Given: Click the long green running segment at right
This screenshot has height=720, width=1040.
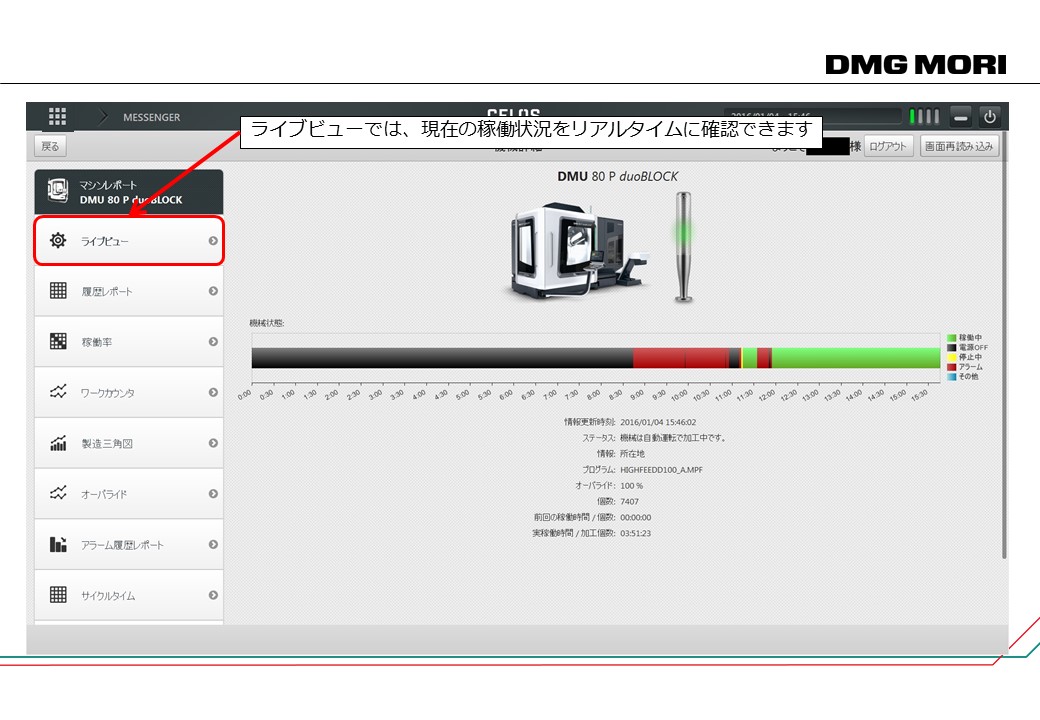Looking at the screenshot, I should (856, 358).
